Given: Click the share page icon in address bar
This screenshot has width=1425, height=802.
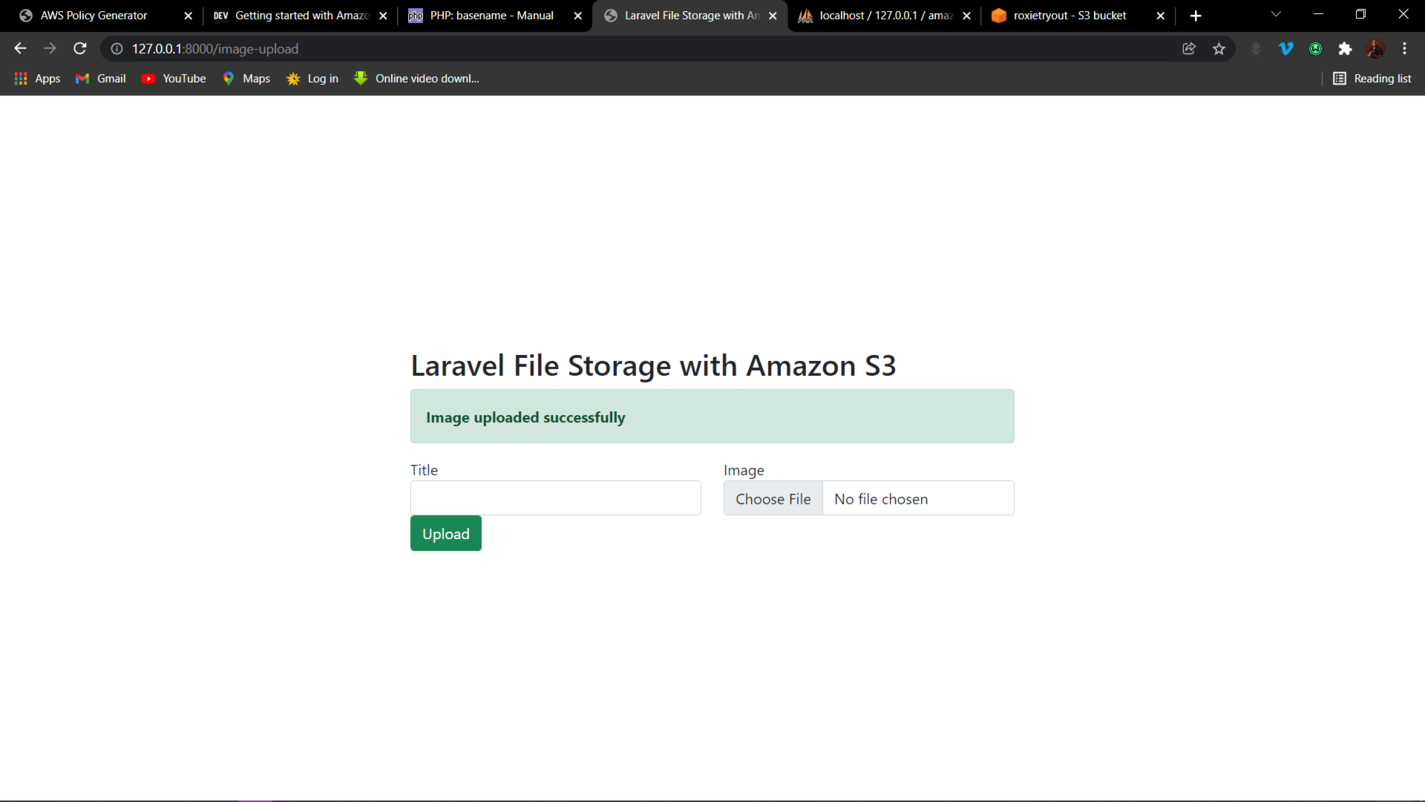Looking at the screenshot, I should pyautogui.click(x=1189, y=49).
